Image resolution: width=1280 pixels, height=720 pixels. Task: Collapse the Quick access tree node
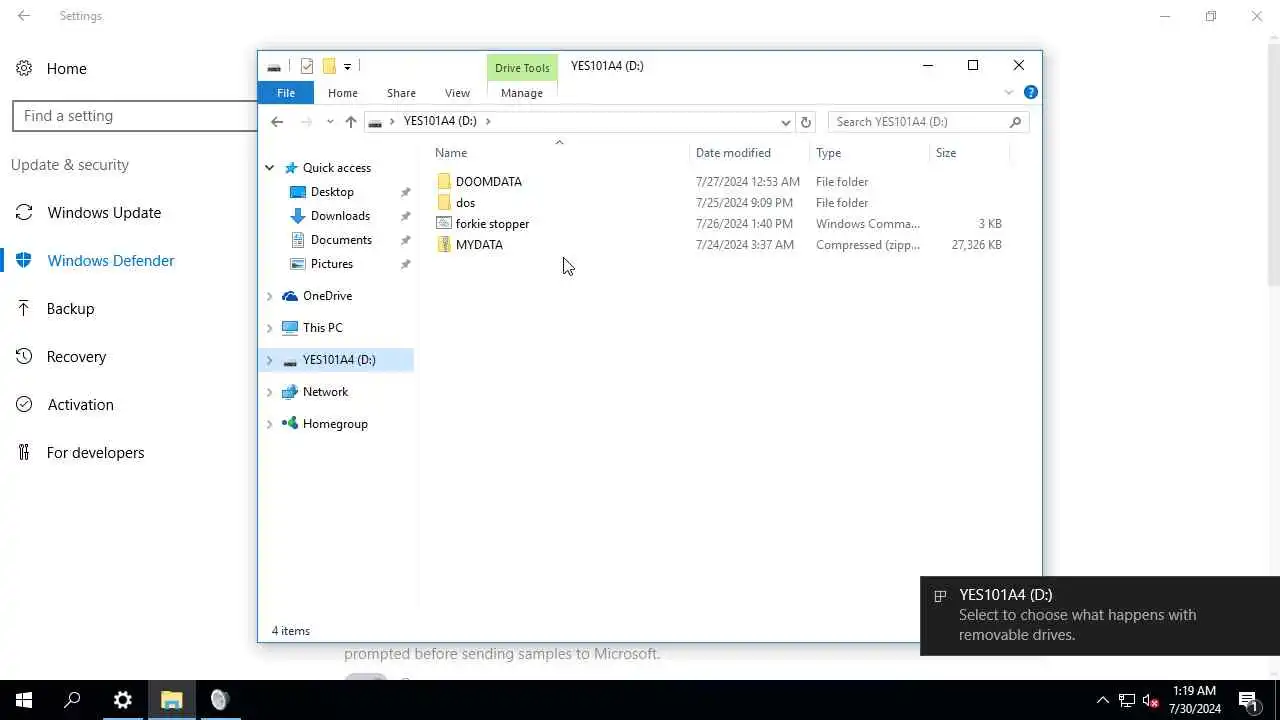click(x=269, y=168)
